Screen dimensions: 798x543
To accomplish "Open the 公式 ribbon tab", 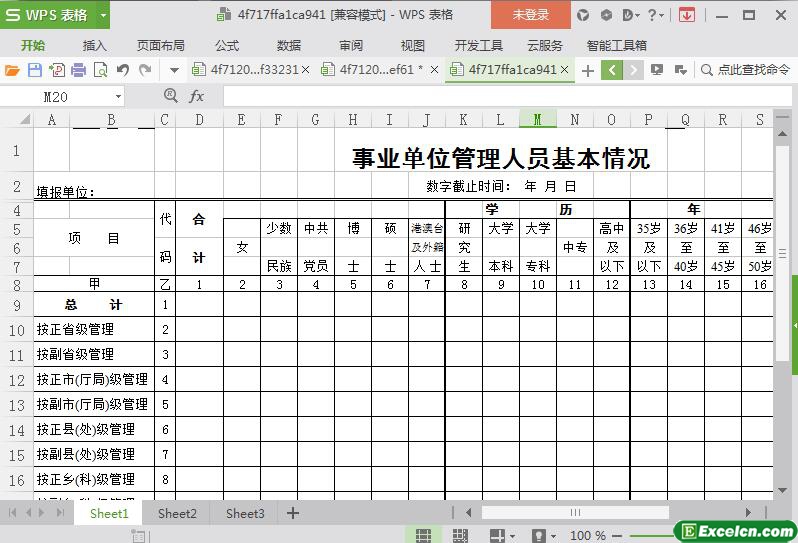I will (227, 46).
